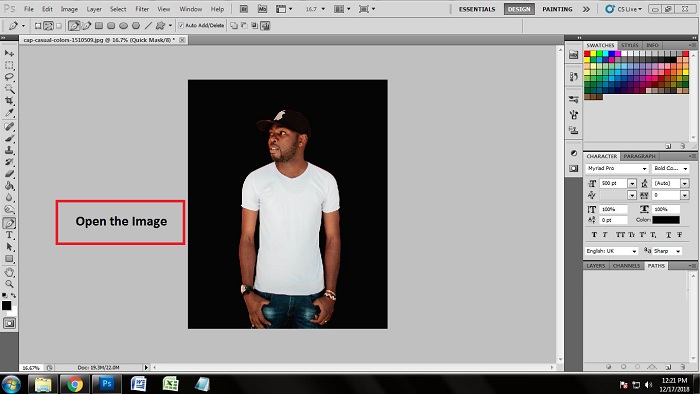Enable Paths mode in options bar

[x=48, y=26]
